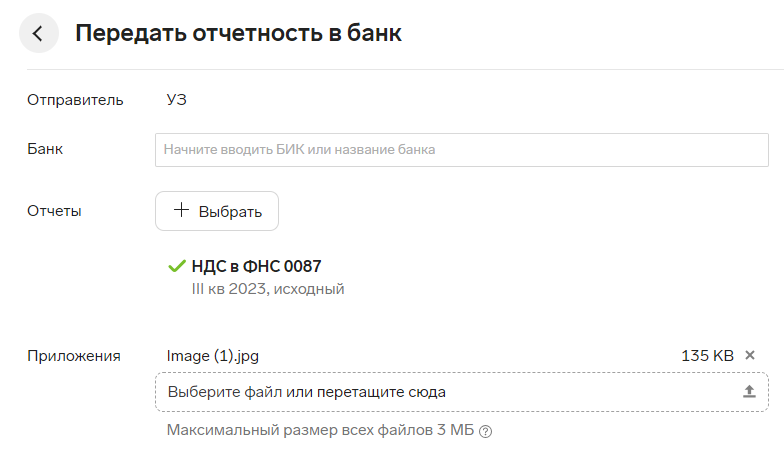784x460 pixels.
Task: Click the plus icon in Выбрать button
Action: click(x=181, y=210)
